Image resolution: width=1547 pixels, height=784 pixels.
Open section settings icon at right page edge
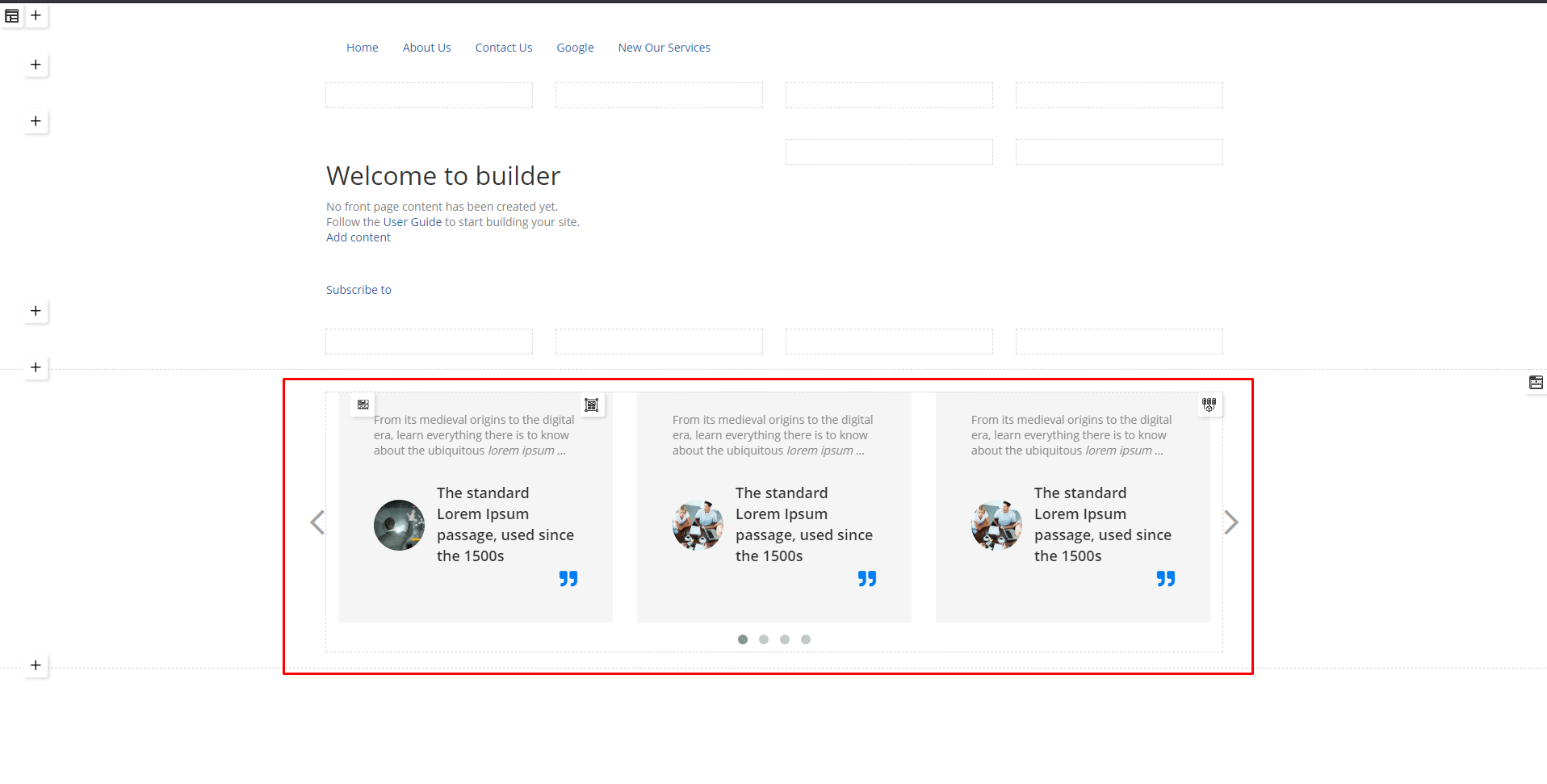[1536, 383]
